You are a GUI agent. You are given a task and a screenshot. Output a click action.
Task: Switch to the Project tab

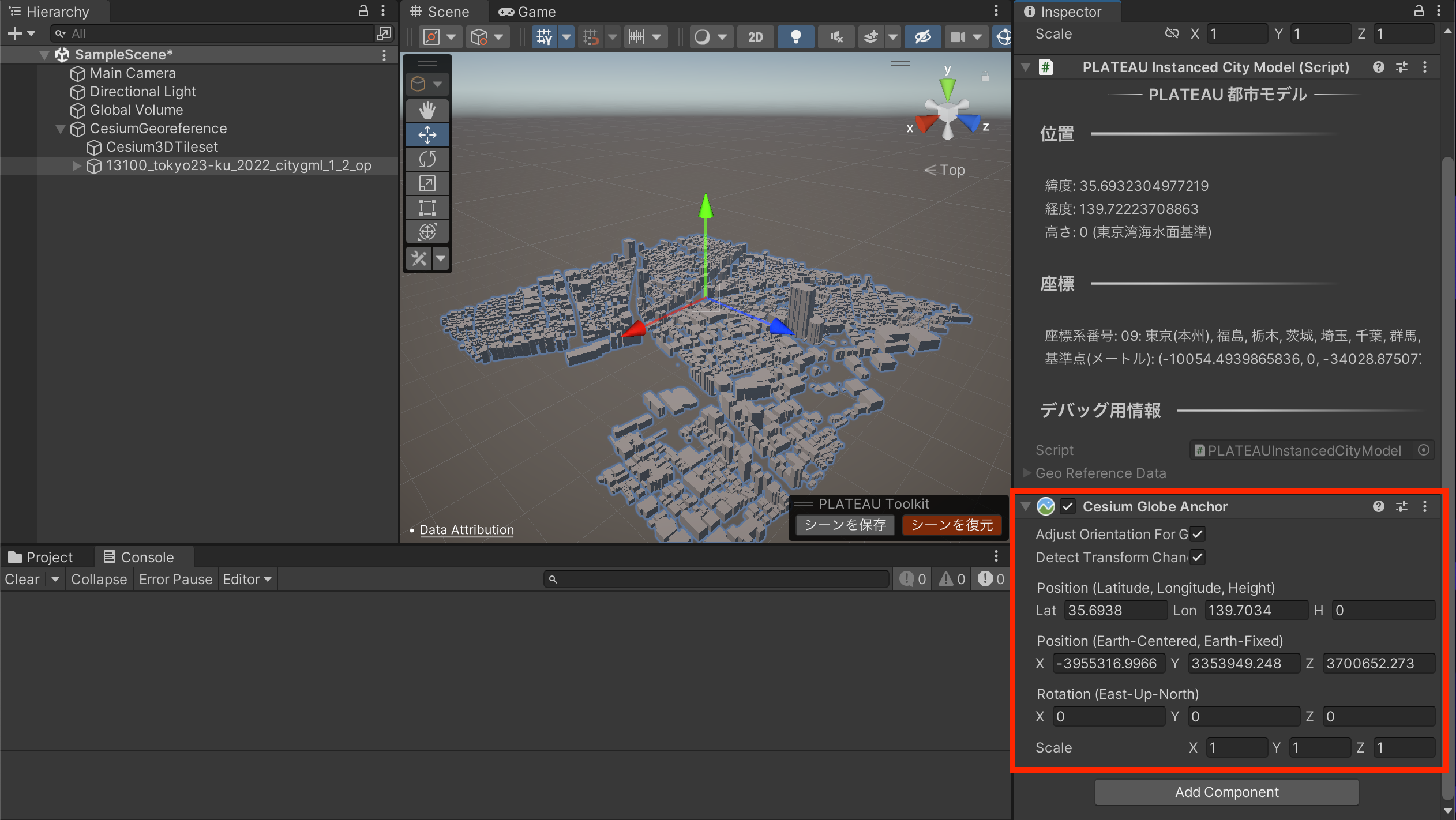point(40,557)
